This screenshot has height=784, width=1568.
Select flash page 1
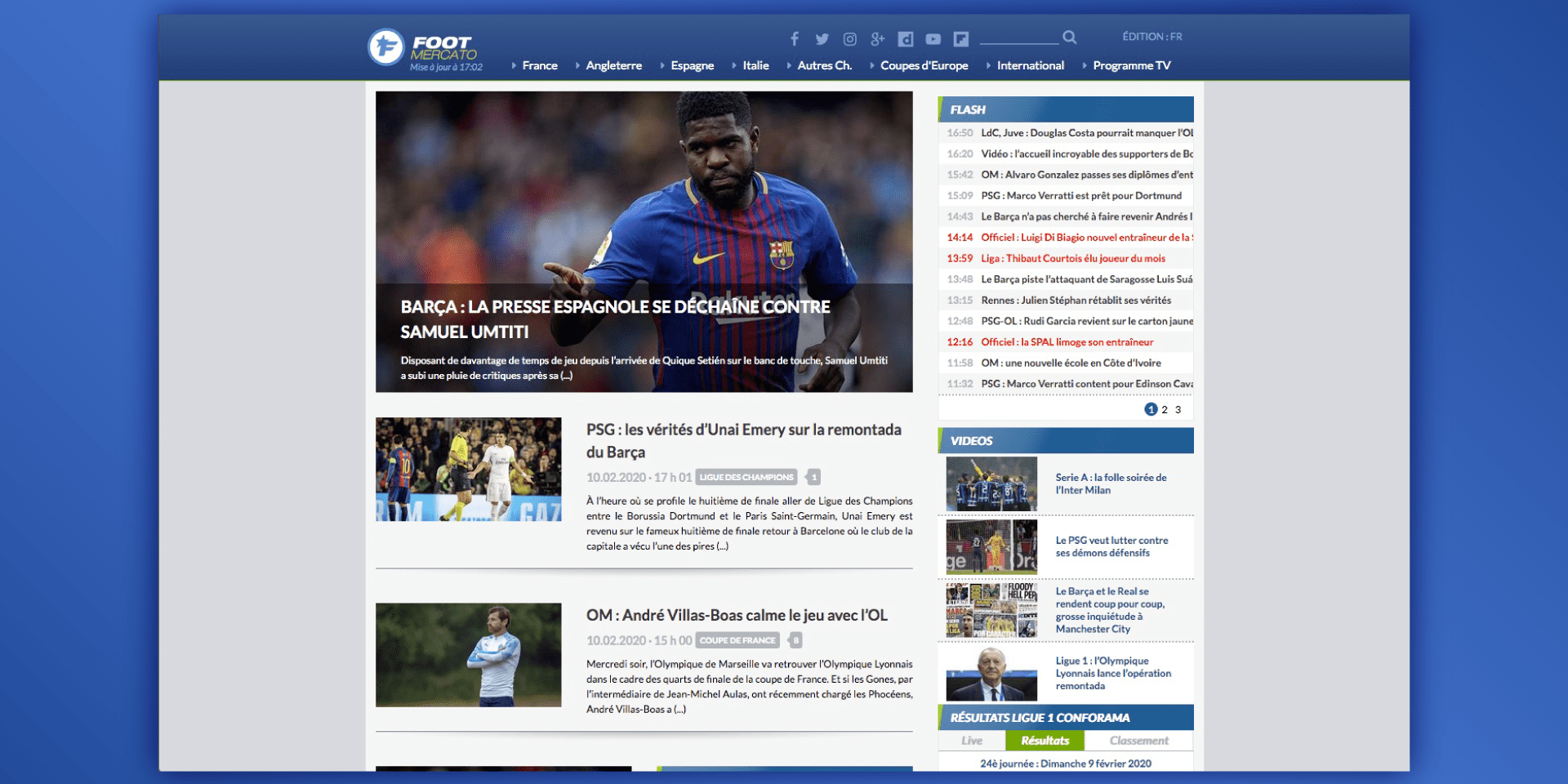click(x=1151, y=409)
